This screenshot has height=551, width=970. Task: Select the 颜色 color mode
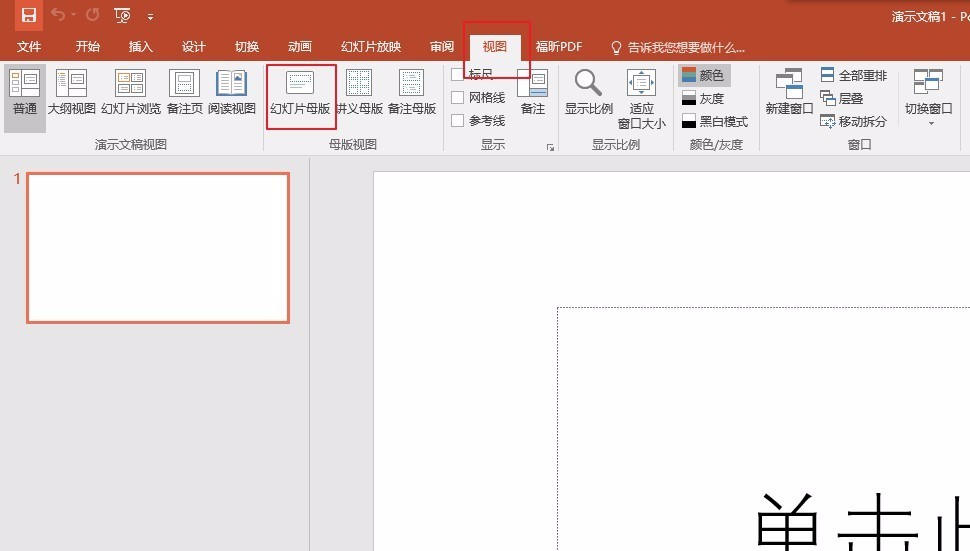pos(703,75)
